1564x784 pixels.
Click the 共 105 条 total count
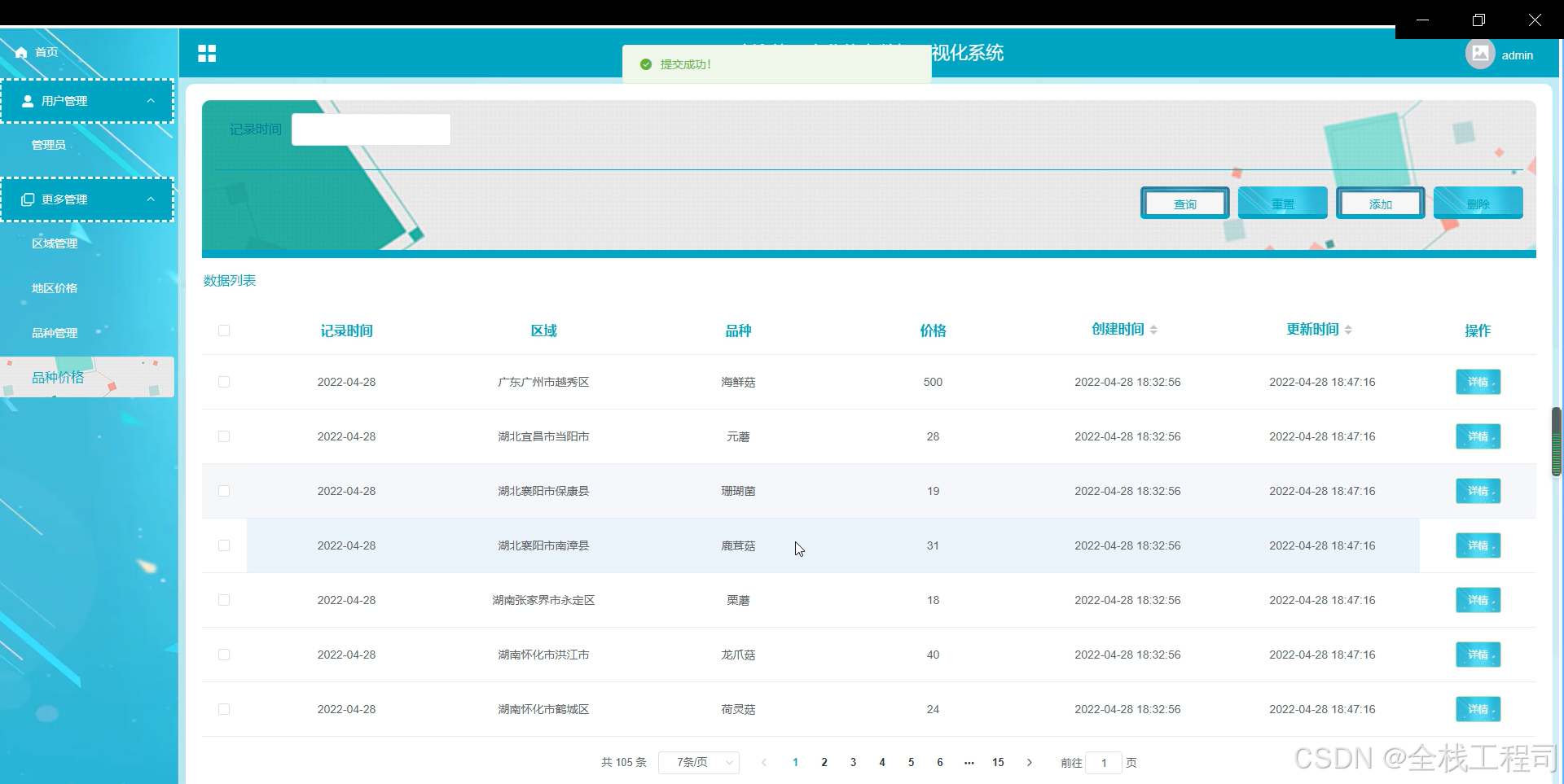[624, 763]
